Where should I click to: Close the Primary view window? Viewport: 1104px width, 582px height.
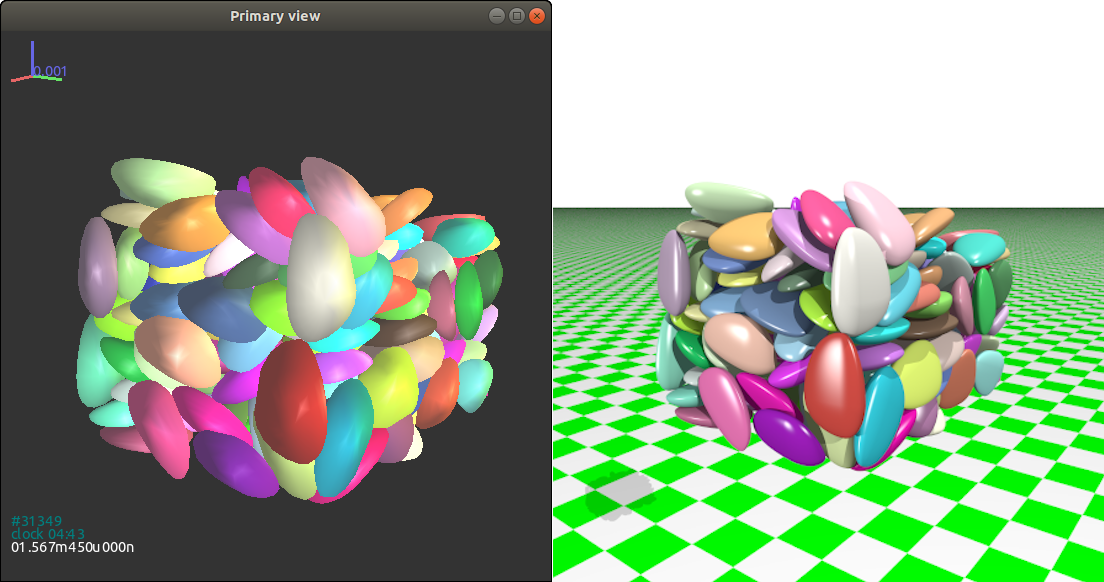538,15
